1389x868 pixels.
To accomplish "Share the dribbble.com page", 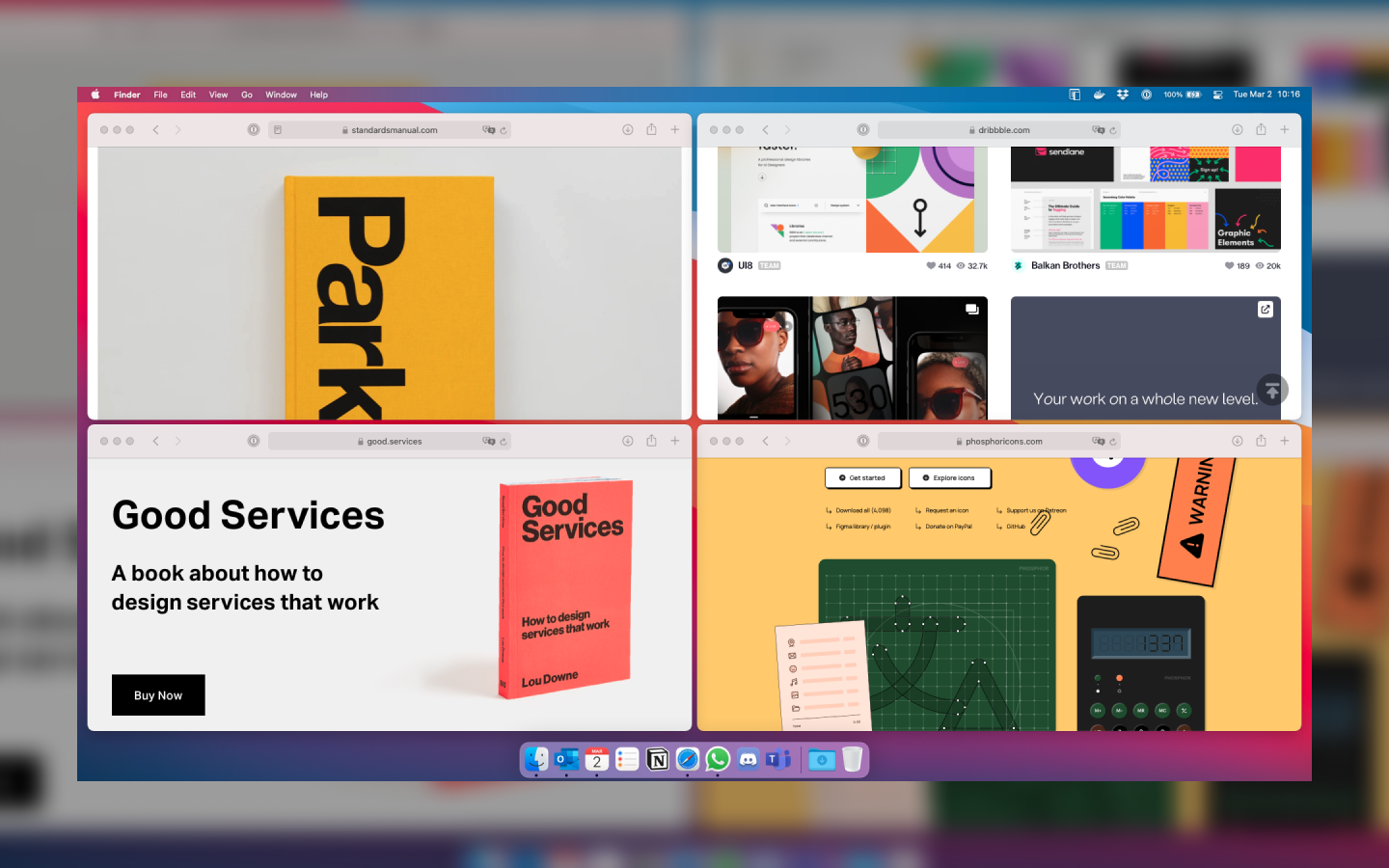I will point(1261,129).
